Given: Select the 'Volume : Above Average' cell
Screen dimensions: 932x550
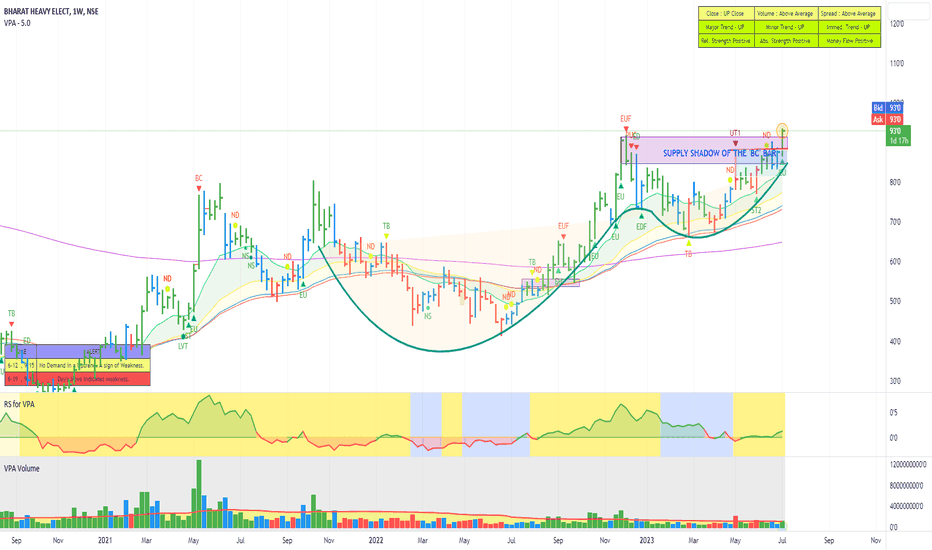Looking at the screenshot, I should point(786,13).
